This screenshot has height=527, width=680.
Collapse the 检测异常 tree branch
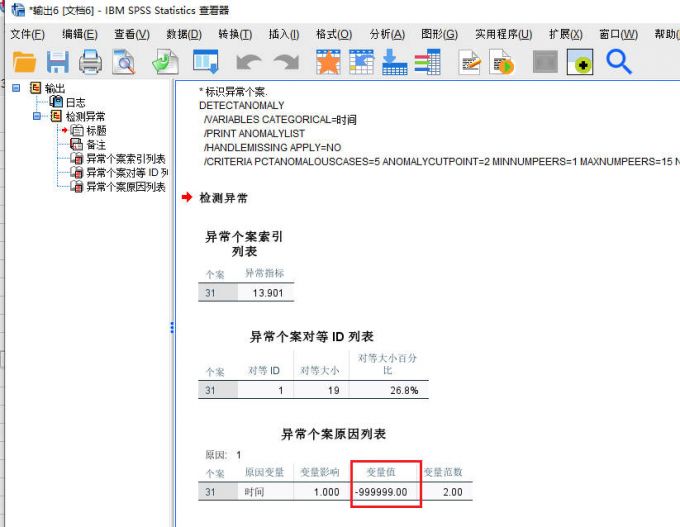(37, 116)
